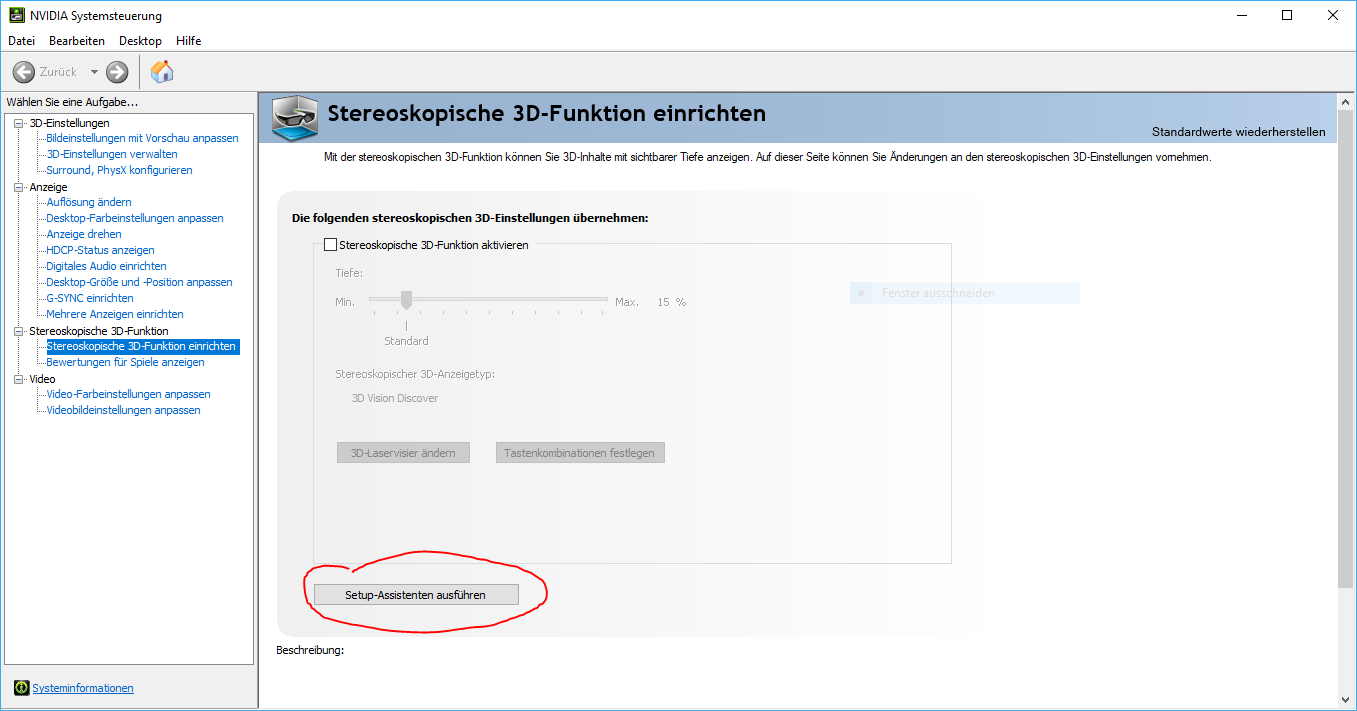Click the Zurück back arrow icon
Viewport: 1357px width, 711px height.
(24, 72)
